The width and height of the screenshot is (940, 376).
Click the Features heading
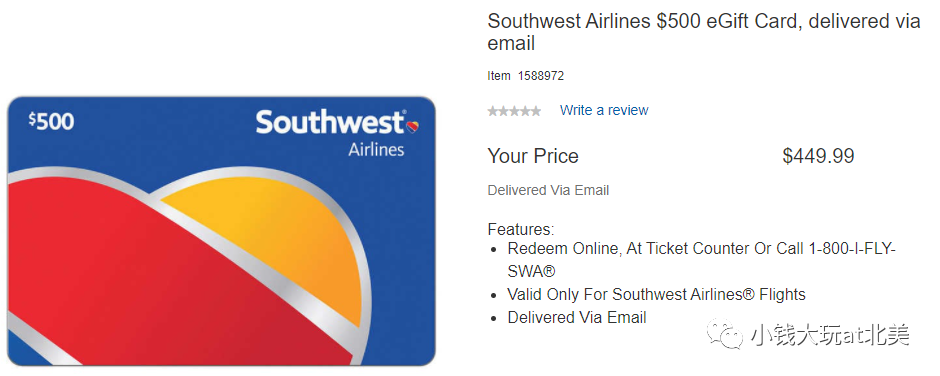tap(521, 229)
